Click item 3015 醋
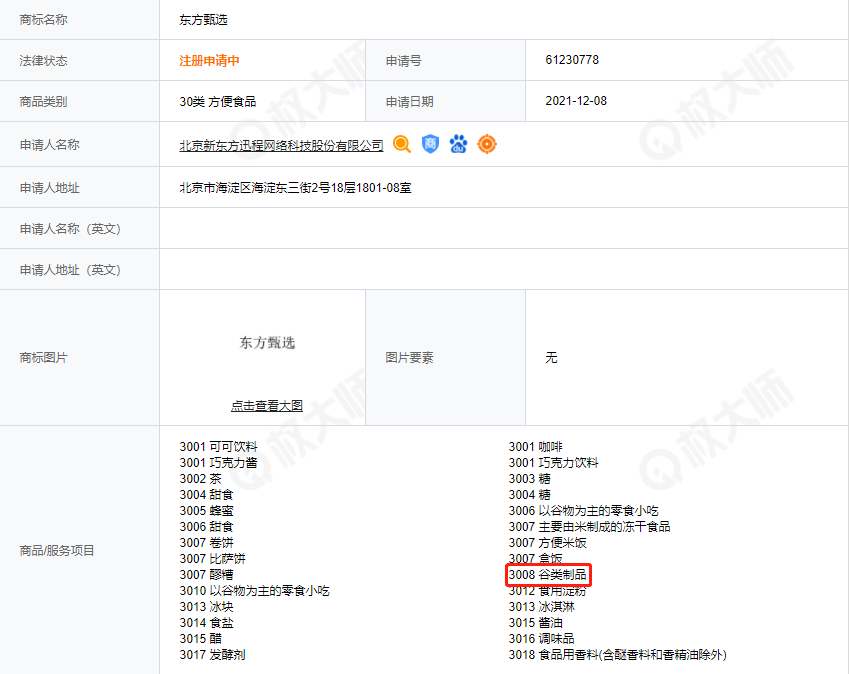 [200, 639]
